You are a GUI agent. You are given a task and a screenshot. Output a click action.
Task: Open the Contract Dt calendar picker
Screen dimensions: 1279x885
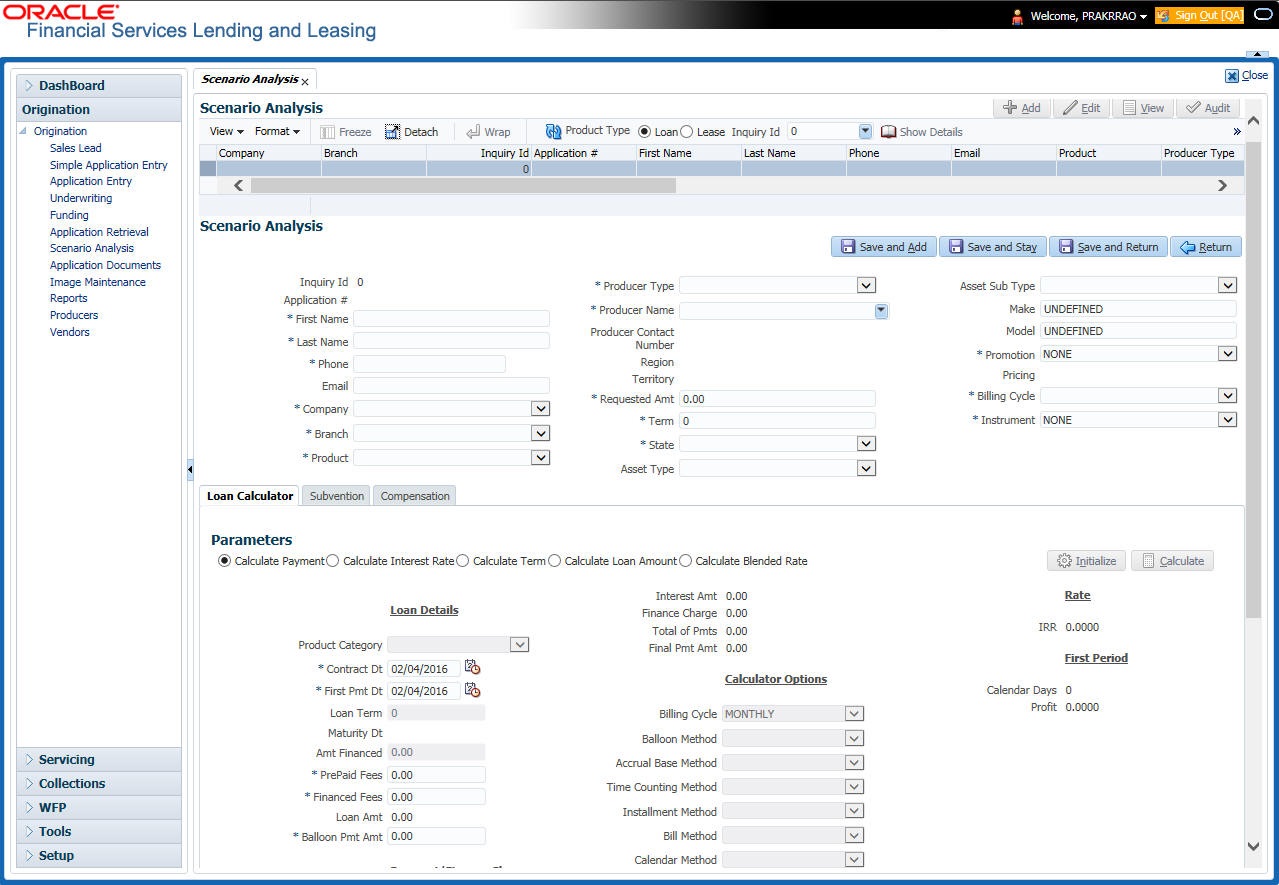(x=472, y=668)
